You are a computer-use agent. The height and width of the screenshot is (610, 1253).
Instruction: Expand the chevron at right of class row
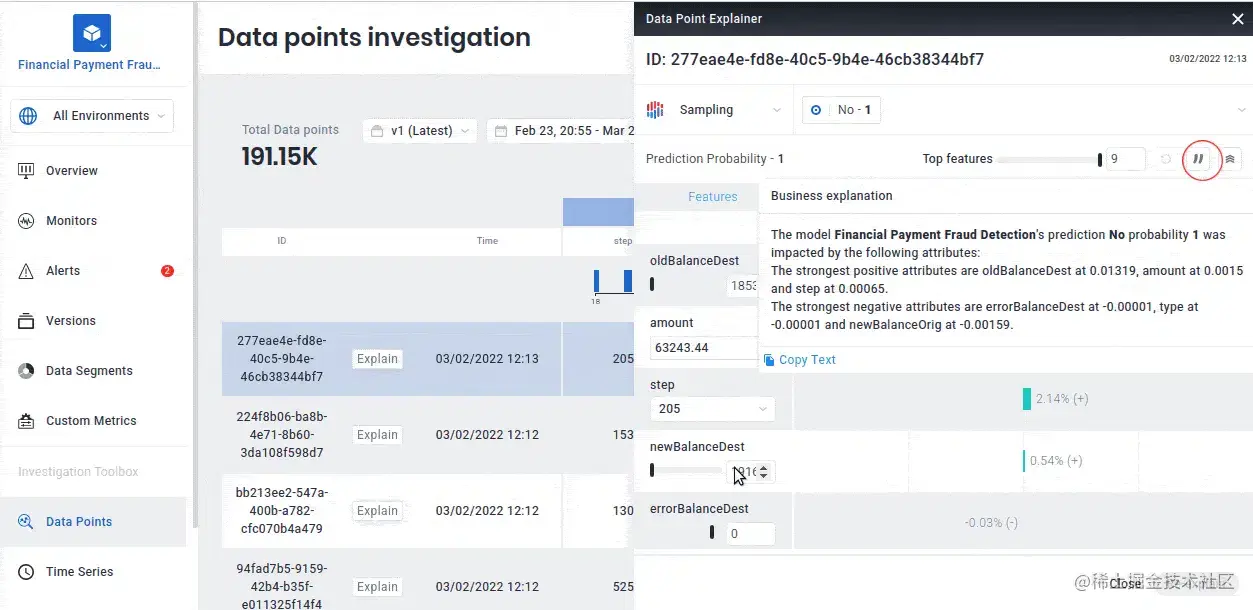(x=1241, y=110)
